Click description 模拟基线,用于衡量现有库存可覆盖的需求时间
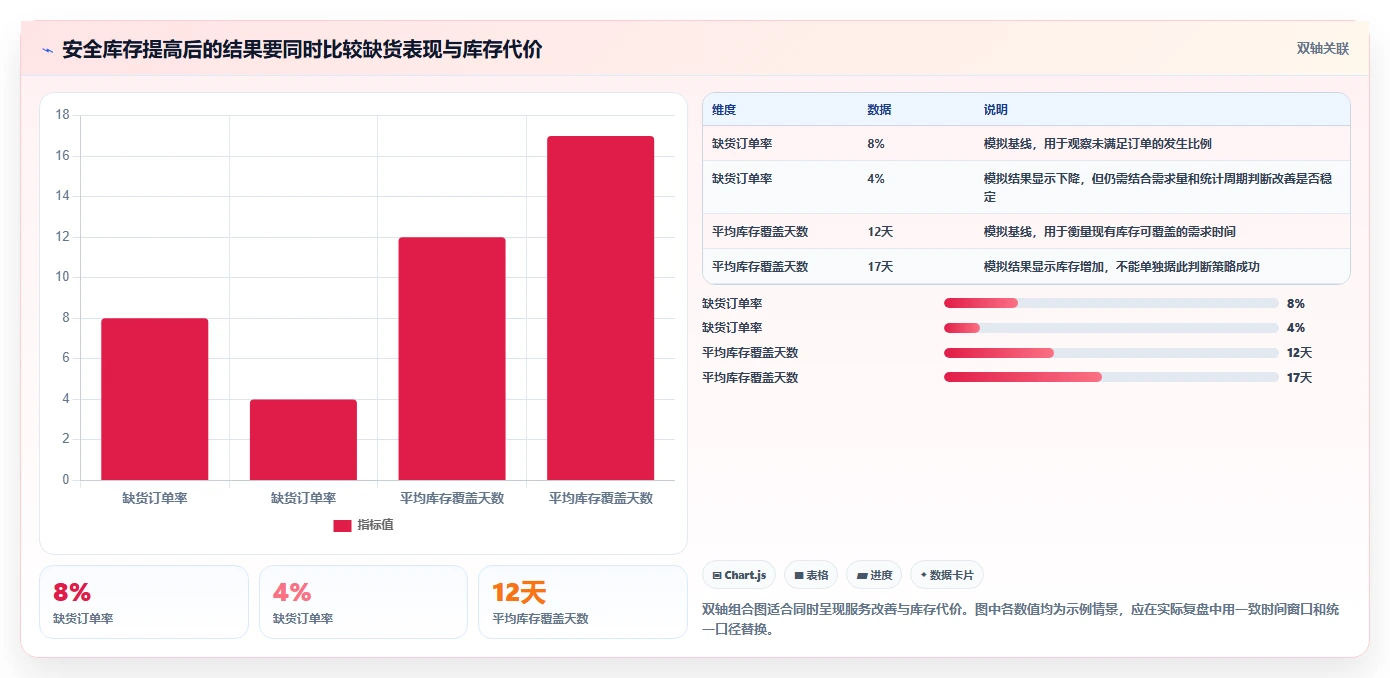 (1110, 232)
